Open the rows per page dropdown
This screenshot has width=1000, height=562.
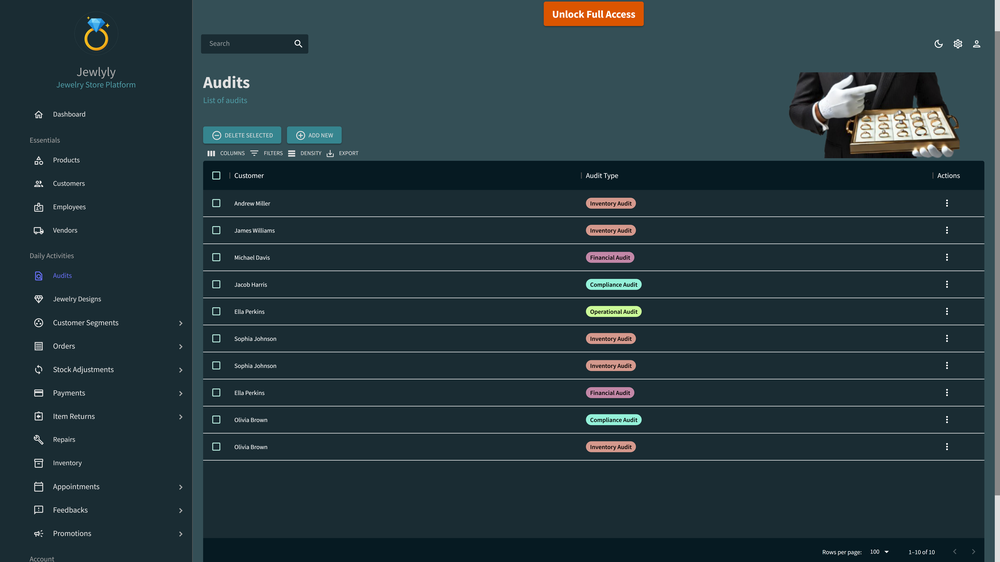[x=879, y=552]
